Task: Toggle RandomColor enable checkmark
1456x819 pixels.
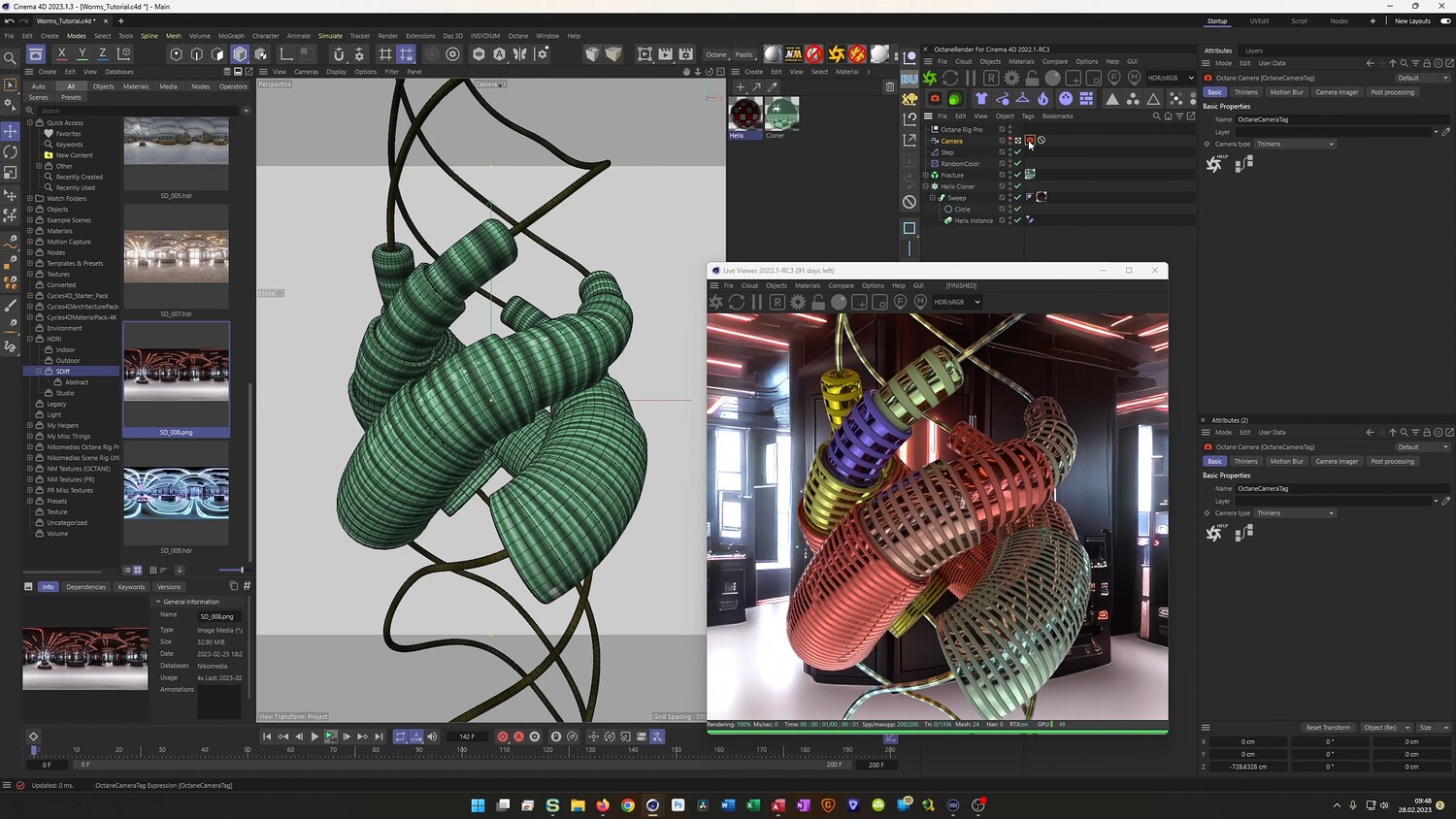Action: coord(1017,164)
